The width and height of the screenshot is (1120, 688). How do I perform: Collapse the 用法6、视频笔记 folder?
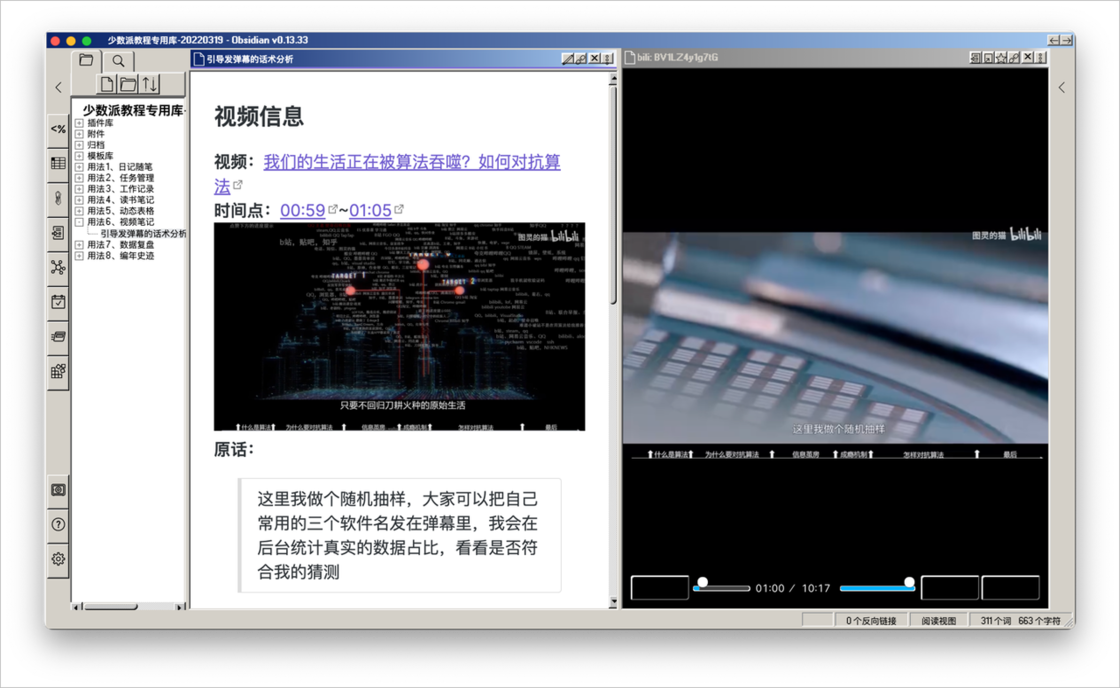coord(79,222)
